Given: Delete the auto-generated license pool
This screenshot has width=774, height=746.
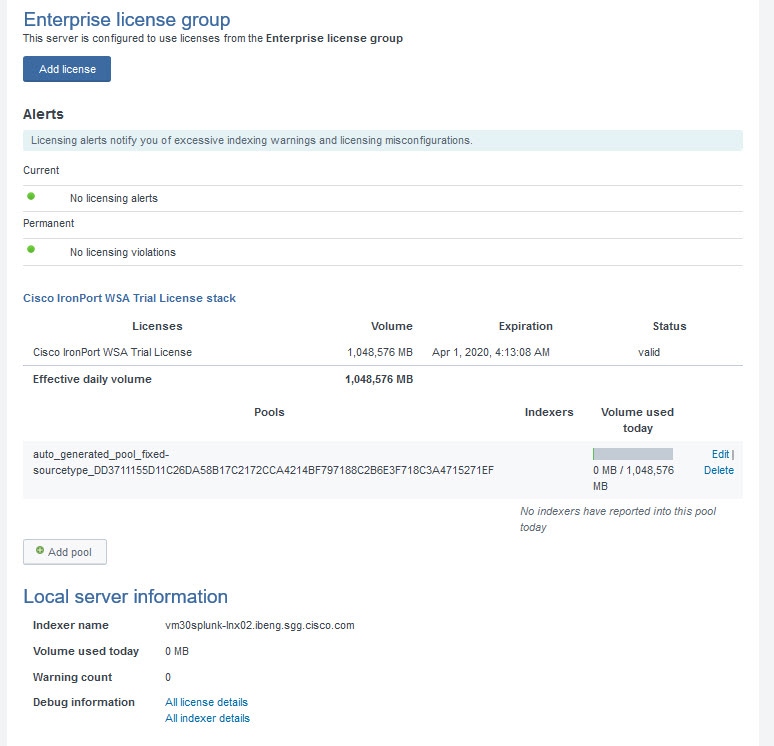Looking at the screenshot, I should pos(719,470).
